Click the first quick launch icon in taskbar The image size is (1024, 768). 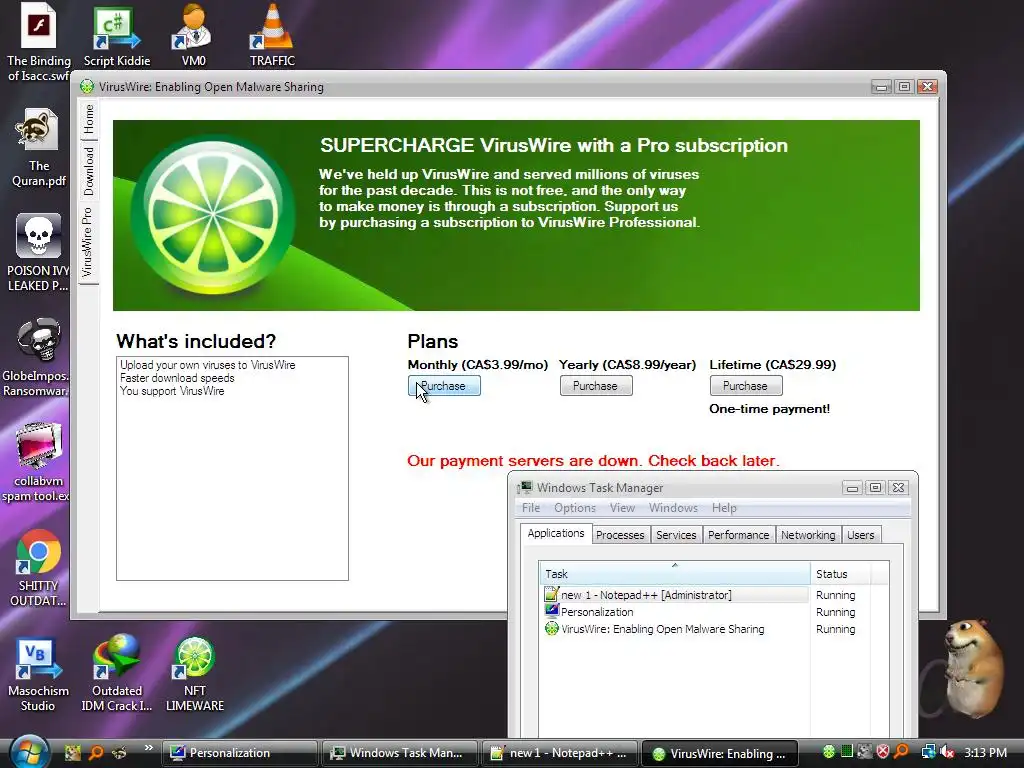point(72,753)
